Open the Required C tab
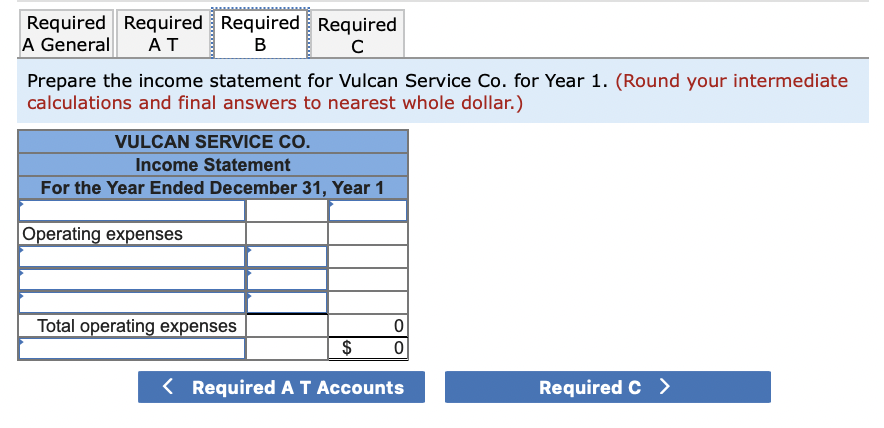Image resolution: width=884 pixels, height=428 pixels. pos(357,34)
